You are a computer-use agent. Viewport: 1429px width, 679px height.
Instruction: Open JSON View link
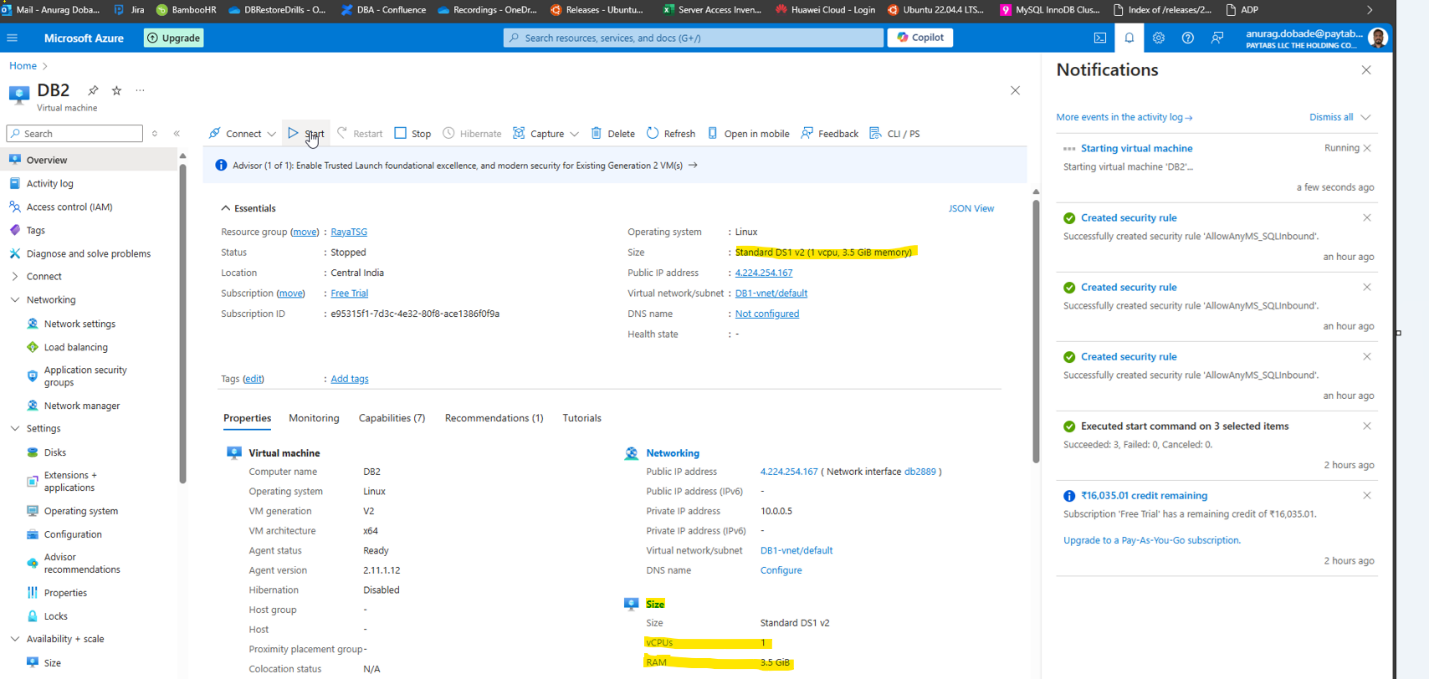pyautogui.click(x=971, y=209)
